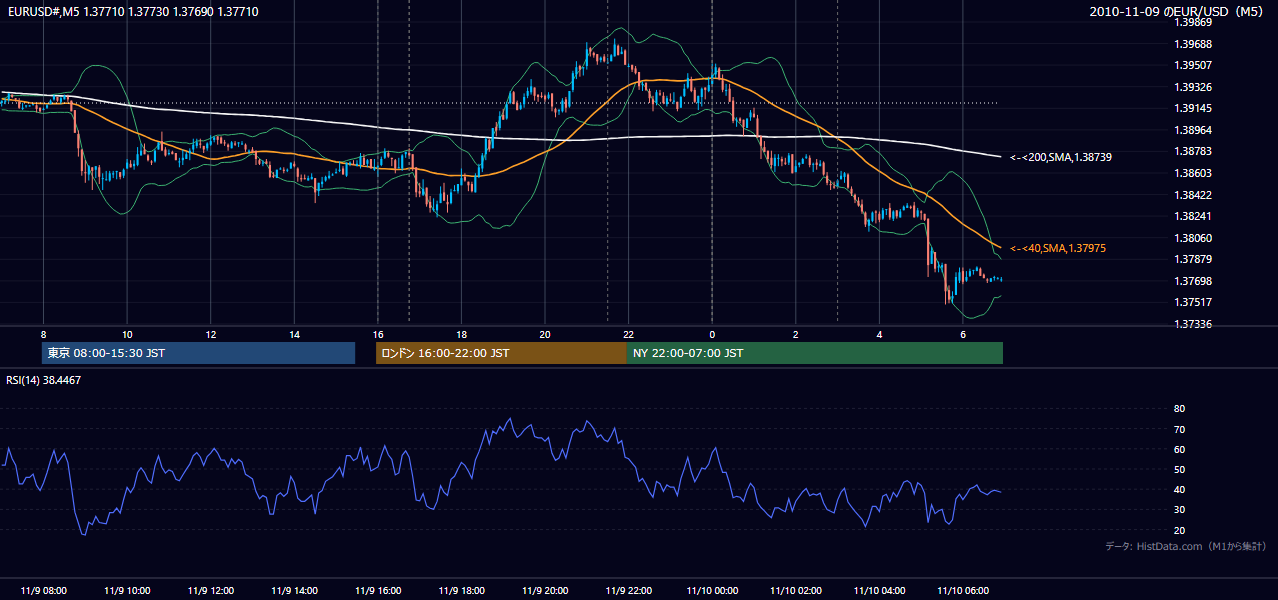Click price axis value 1.38060

[1192, 238]
